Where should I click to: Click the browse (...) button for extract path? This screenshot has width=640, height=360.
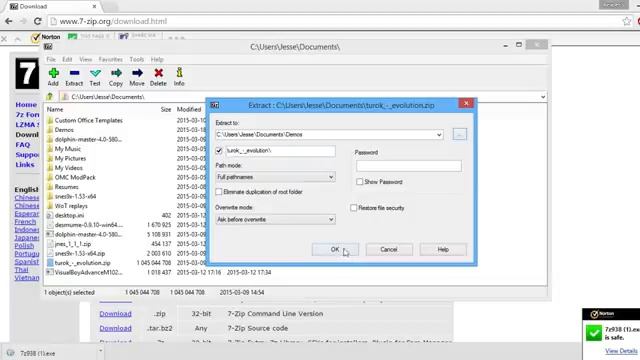click(460, 134)
